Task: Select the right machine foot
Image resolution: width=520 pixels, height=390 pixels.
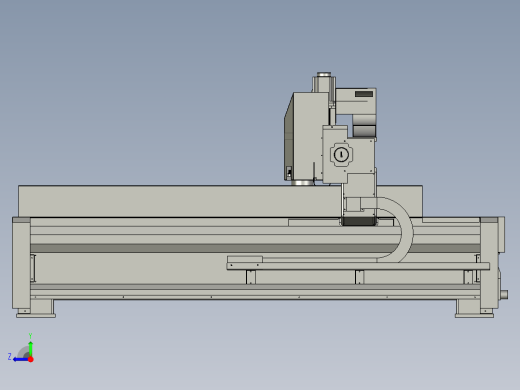Action: [x=474, y=308]
